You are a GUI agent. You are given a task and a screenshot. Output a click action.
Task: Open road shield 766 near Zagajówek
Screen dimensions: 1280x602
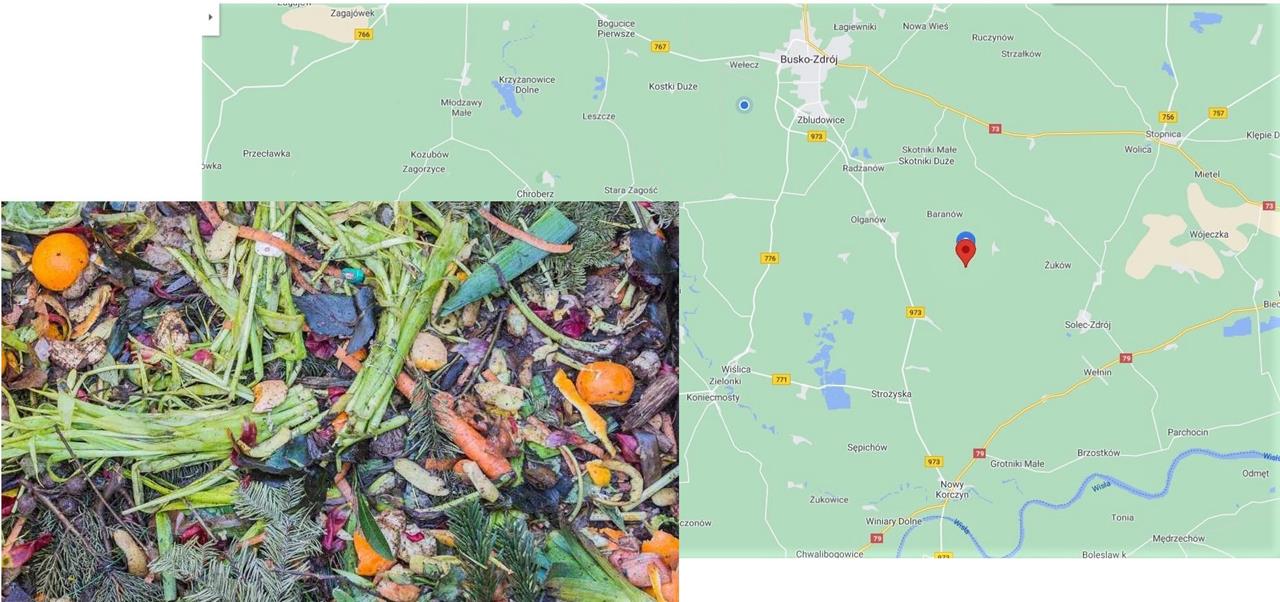pos(364,34)
